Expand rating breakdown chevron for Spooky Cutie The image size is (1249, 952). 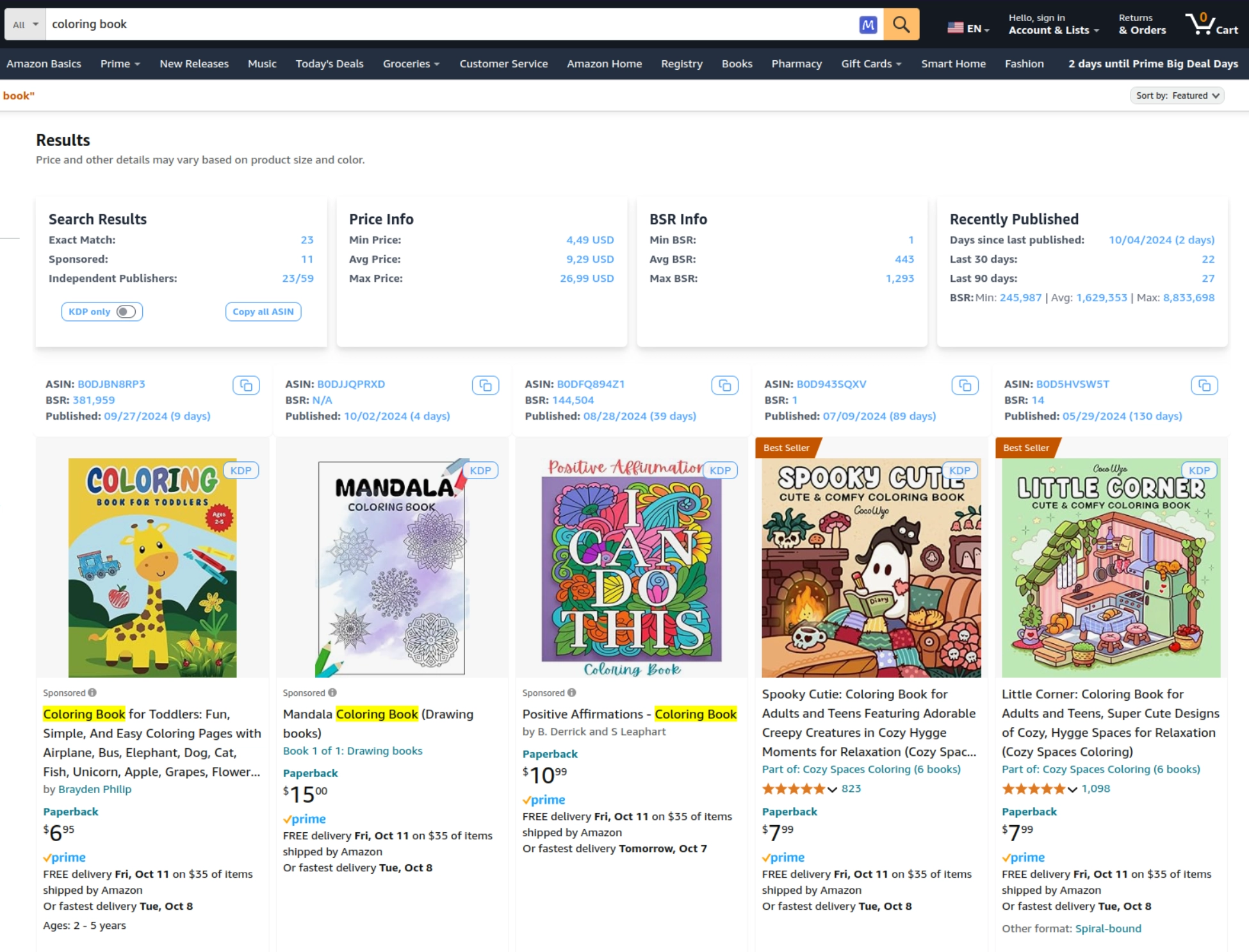832,789
